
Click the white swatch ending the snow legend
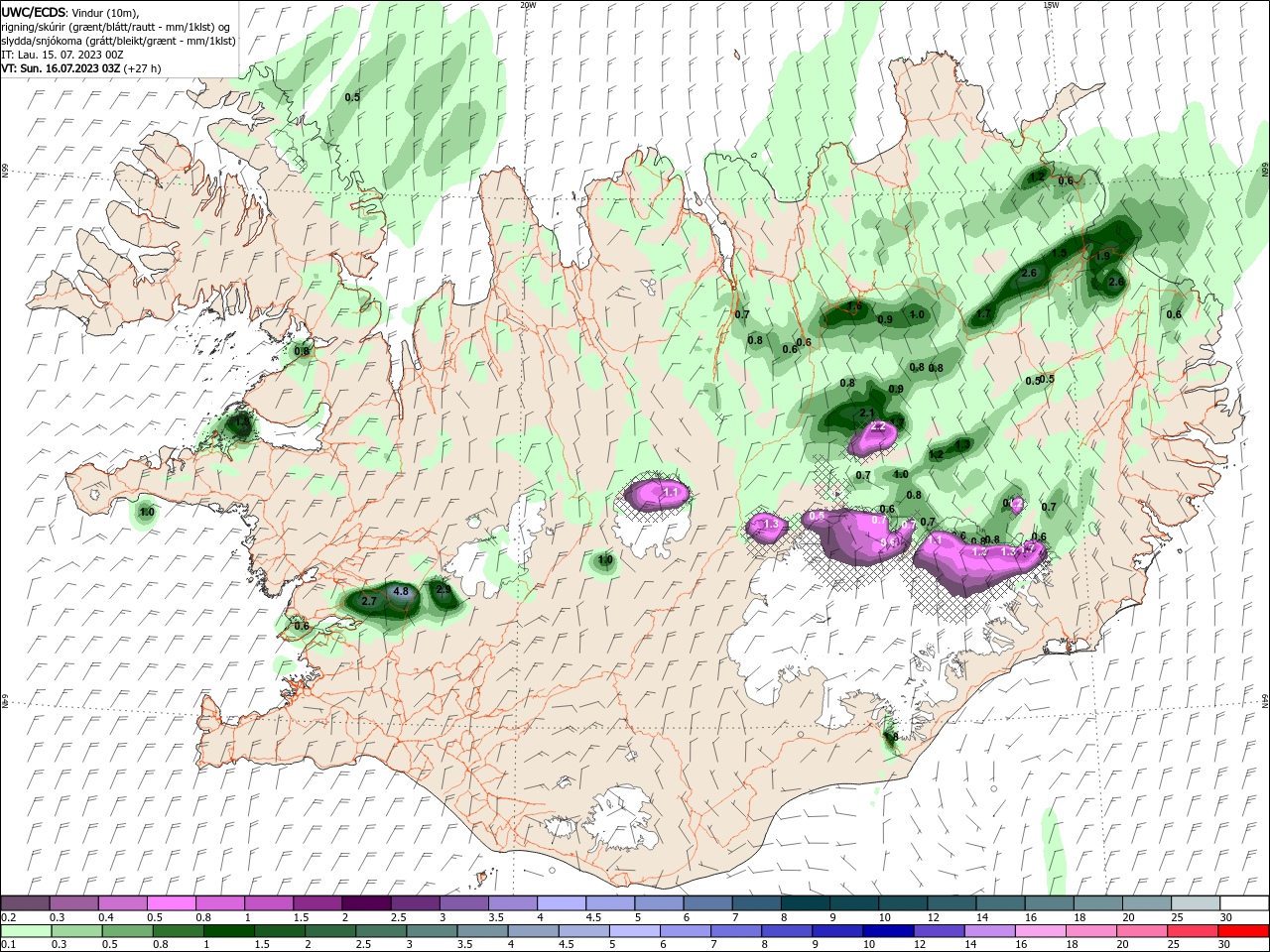[x=1244, y=903]
